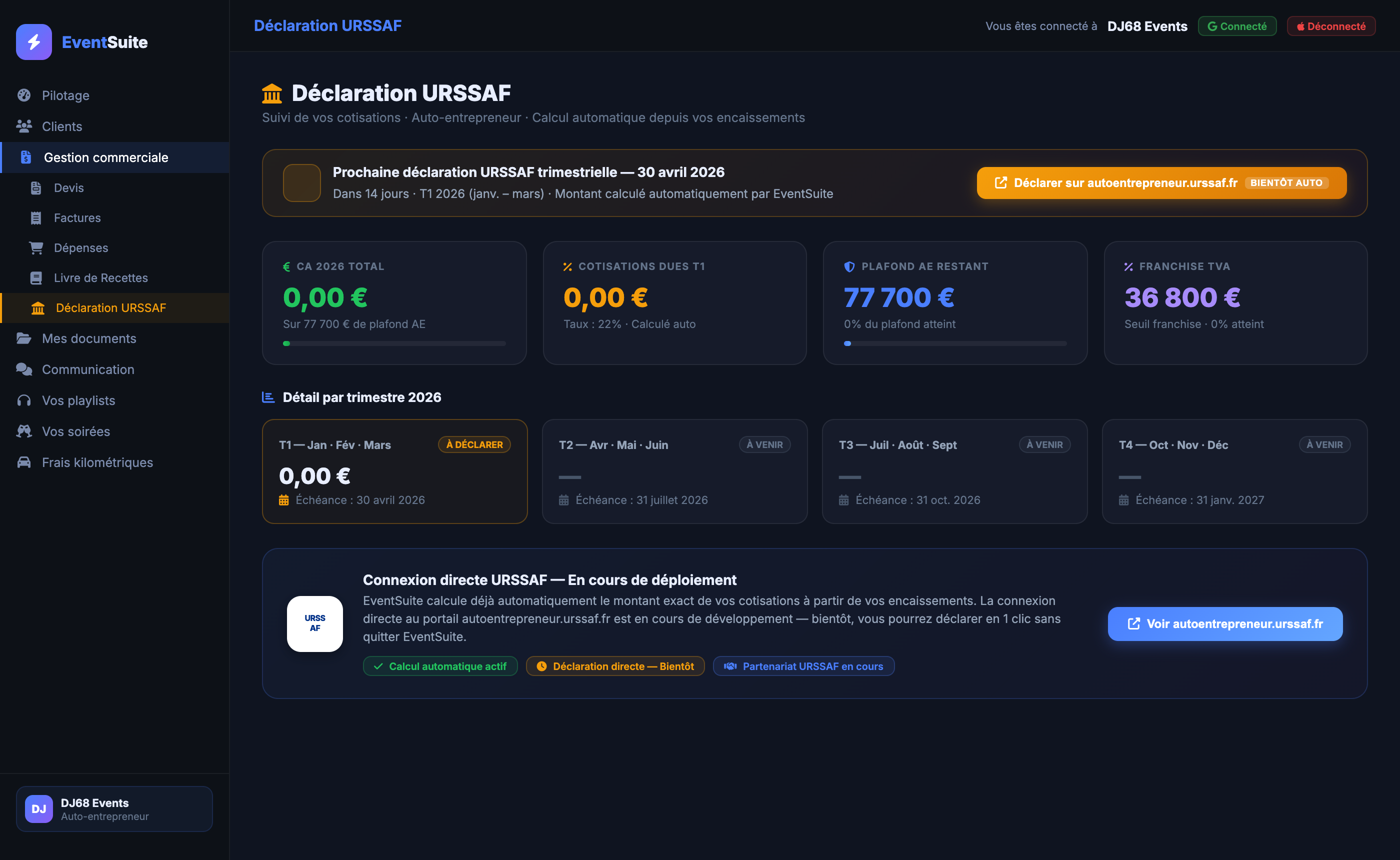This screenshot has width=1400, height=860.
Task: Open Vos playlists with the headphones icon
Action: point(78,400)
